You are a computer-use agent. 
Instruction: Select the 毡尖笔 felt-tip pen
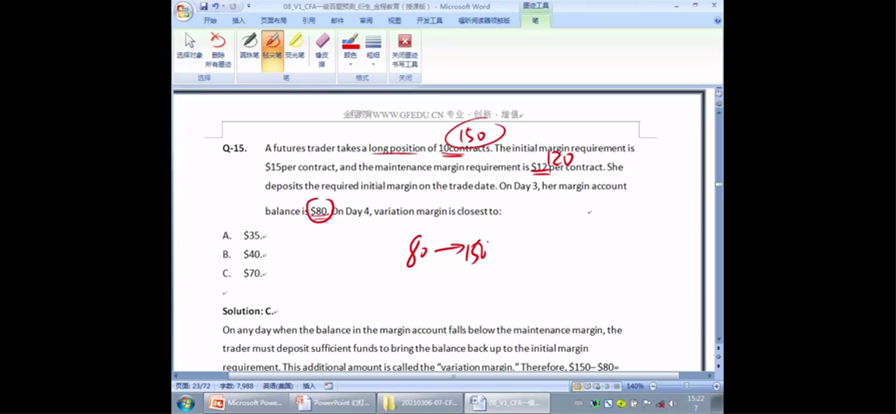coord(273,49)
